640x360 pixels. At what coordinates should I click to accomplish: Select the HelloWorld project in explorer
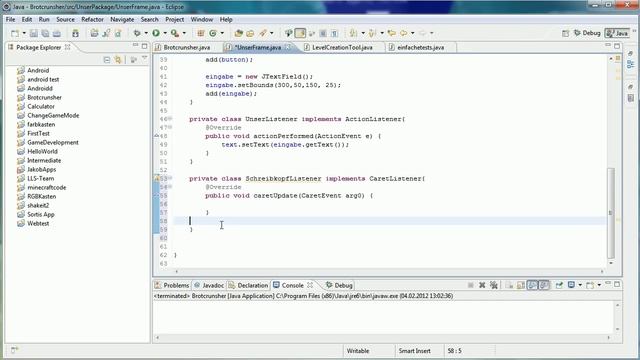tap(42, 151)
